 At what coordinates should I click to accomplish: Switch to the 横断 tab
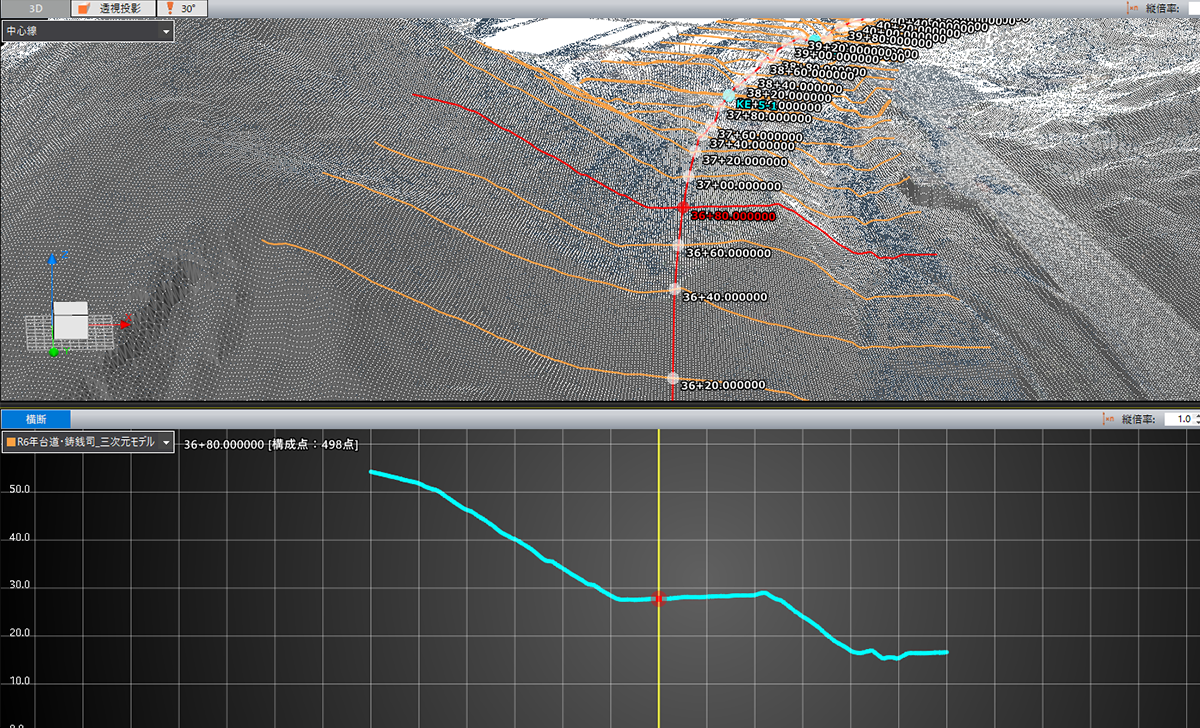click(x=36, y=420)
